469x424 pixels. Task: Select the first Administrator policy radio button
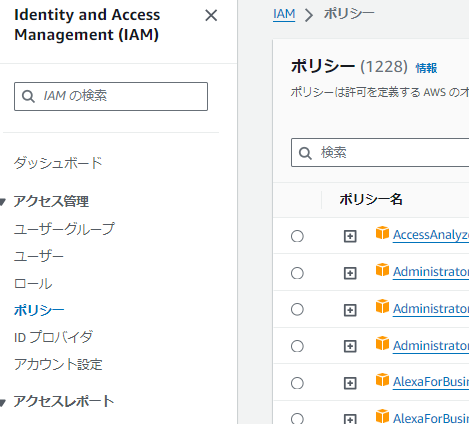click(297, 273)
